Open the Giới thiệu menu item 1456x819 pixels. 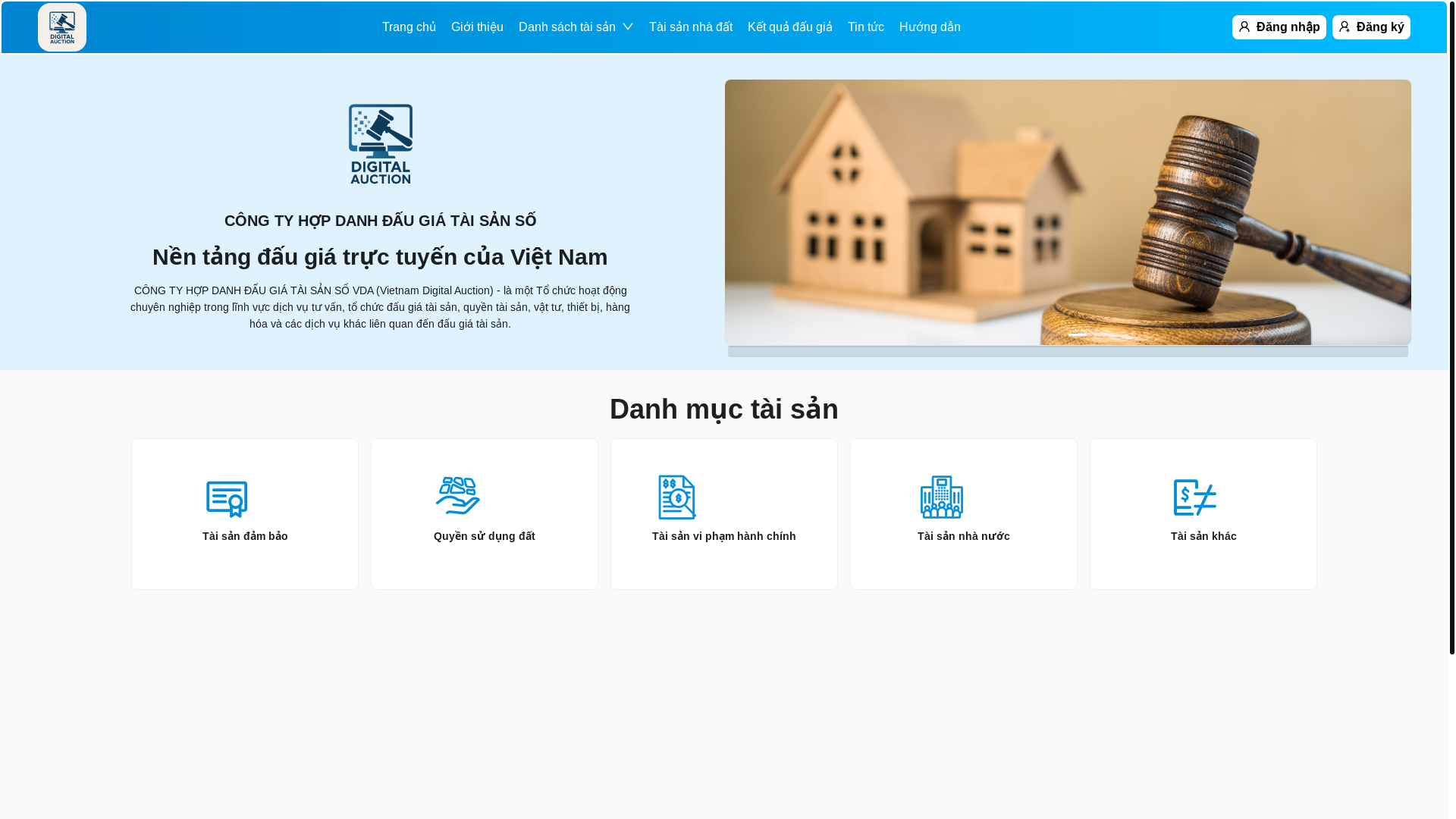(x=477, y=27)
